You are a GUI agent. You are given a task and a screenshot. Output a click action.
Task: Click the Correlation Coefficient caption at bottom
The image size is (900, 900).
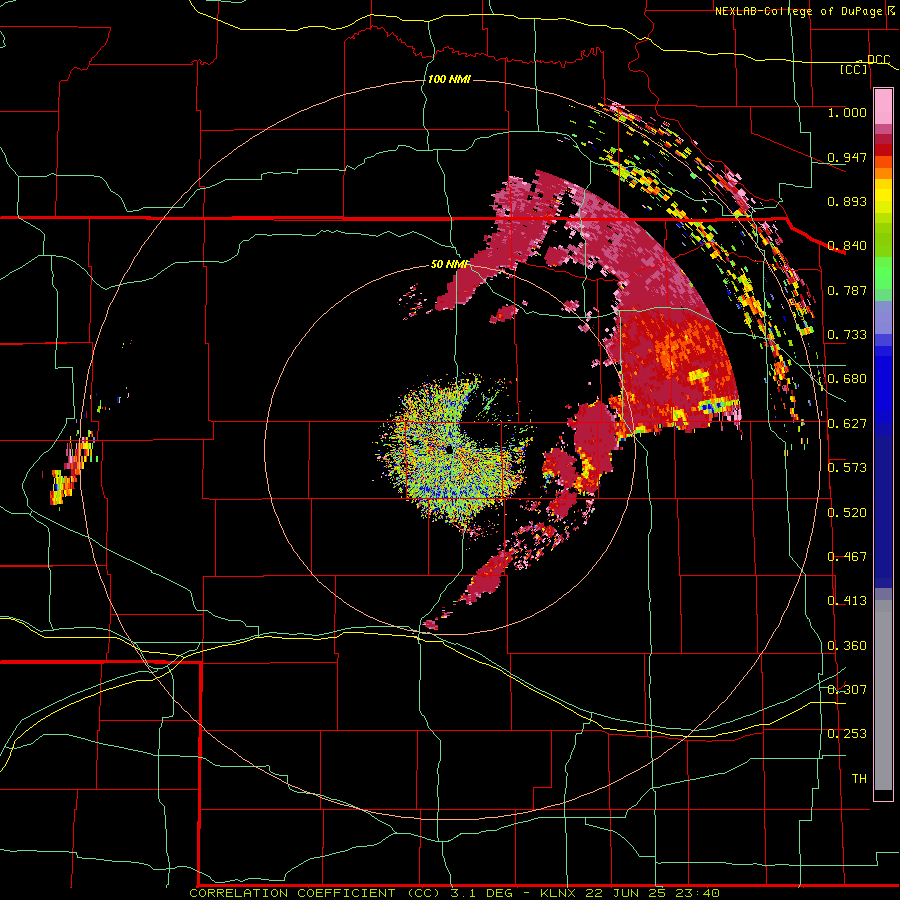coord(454,893)
